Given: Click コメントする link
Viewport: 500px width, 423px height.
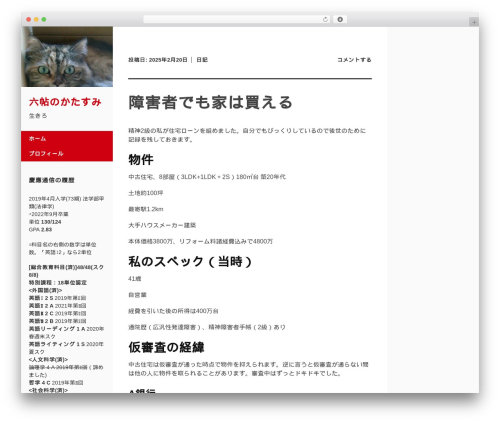Looking at the screenshot, I should (x=354, y=60).
